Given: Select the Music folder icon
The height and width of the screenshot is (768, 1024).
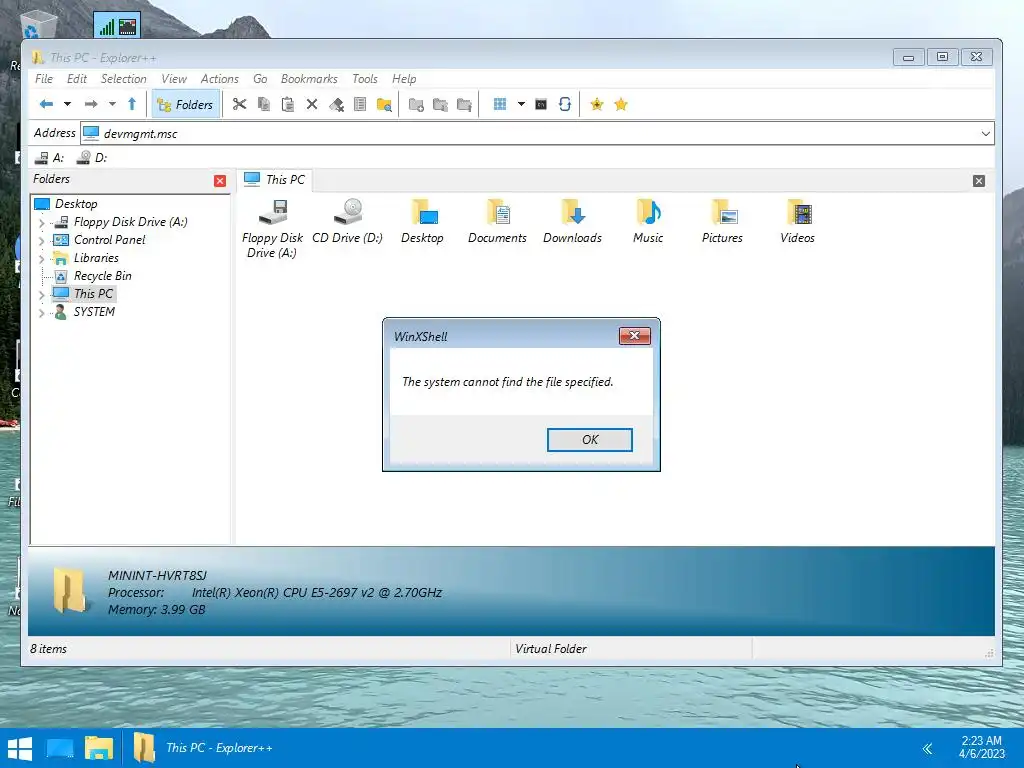Looking at the screenshot, I should click(x=648, y=221).
